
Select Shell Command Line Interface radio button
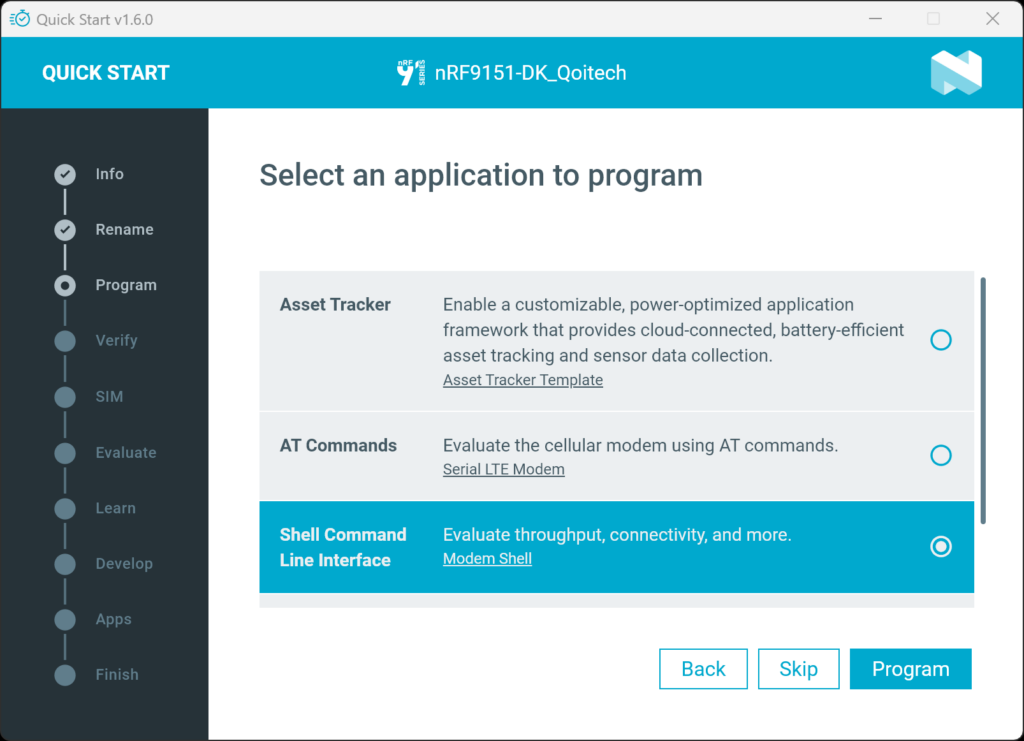(x=940, y=547)
